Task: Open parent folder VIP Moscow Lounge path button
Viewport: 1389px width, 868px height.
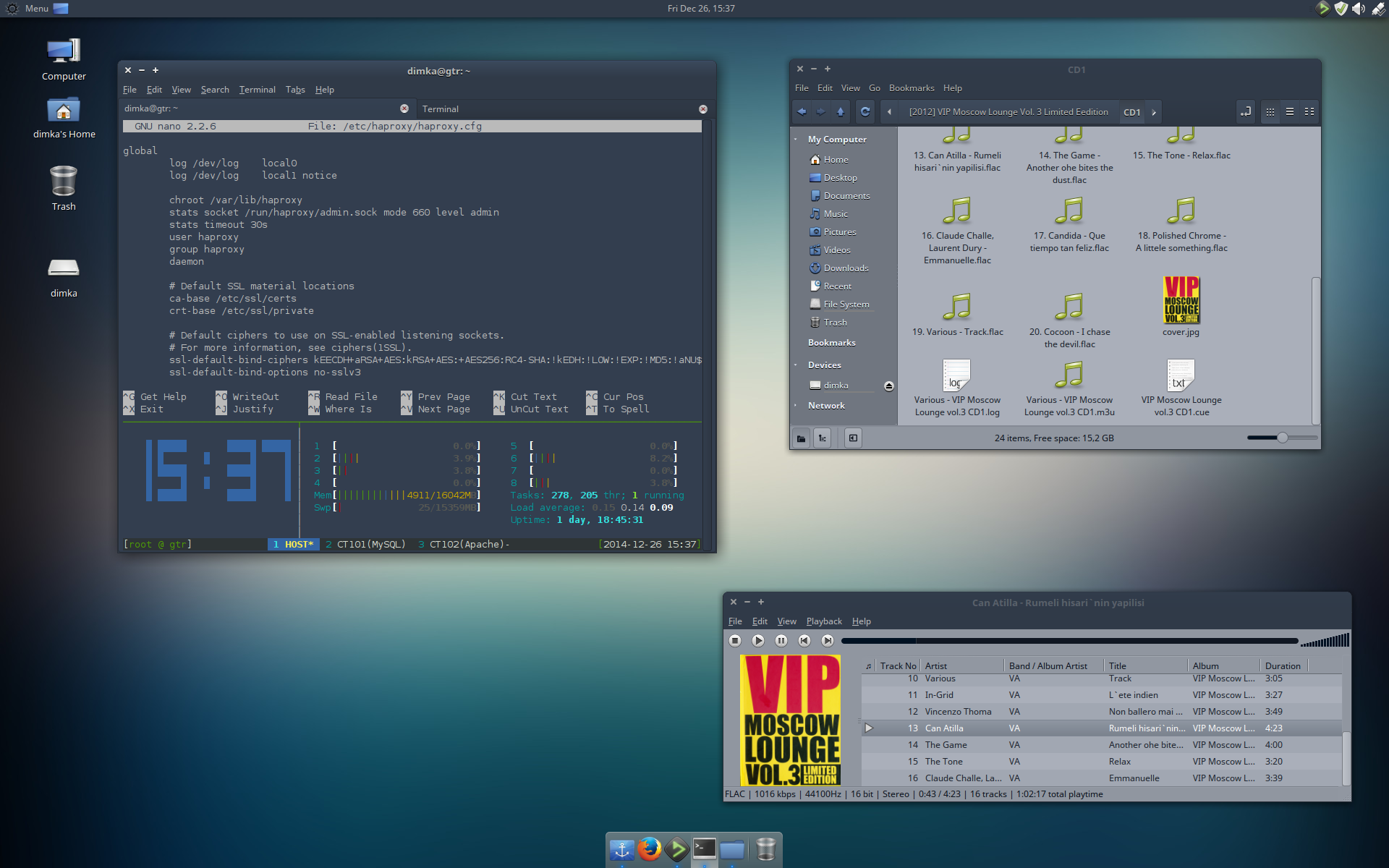Action: click(x=1008, y=112)
